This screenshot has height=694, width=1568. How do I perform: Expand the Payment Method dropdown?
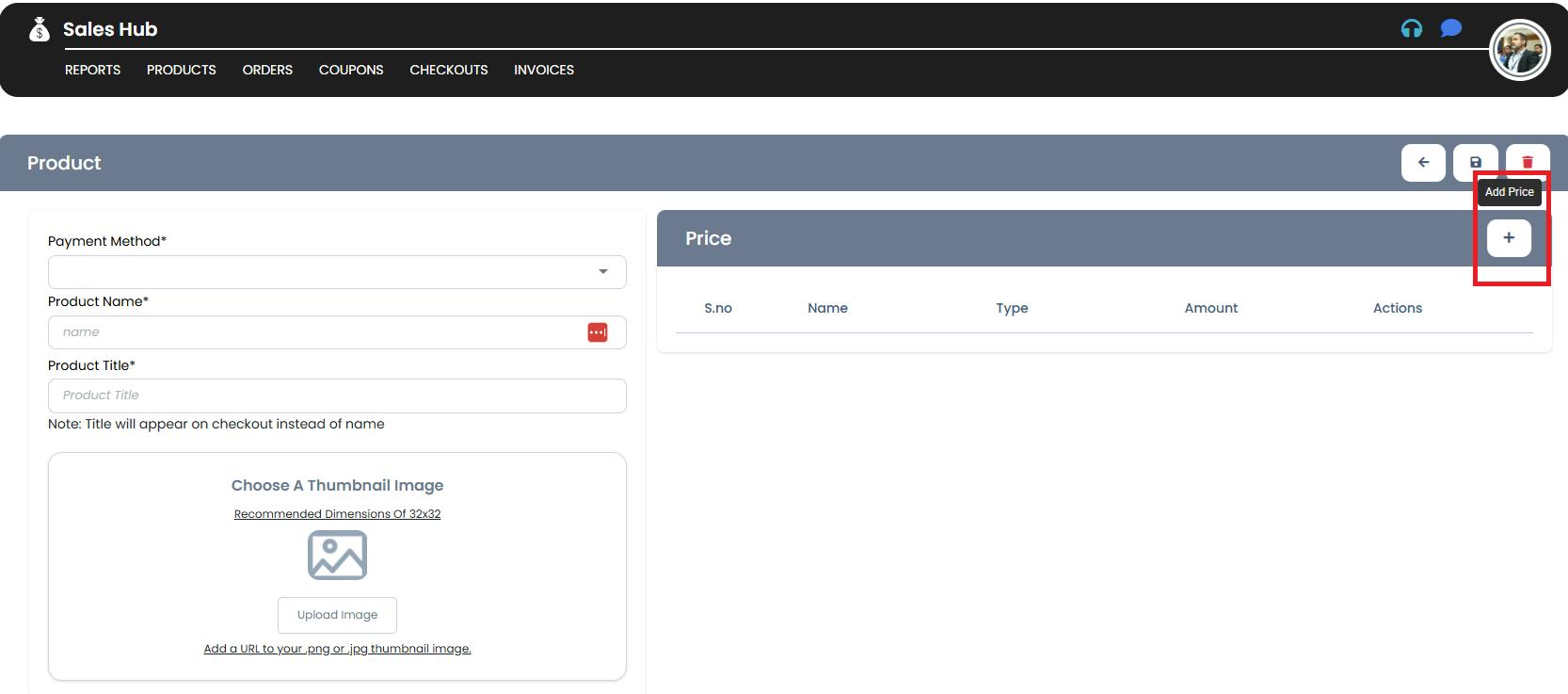602,272
